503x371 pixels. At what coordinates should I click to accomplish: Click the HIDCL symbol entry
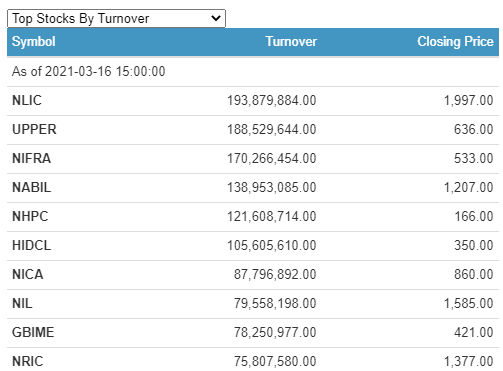pyautogui.click(x=32, y=245)
